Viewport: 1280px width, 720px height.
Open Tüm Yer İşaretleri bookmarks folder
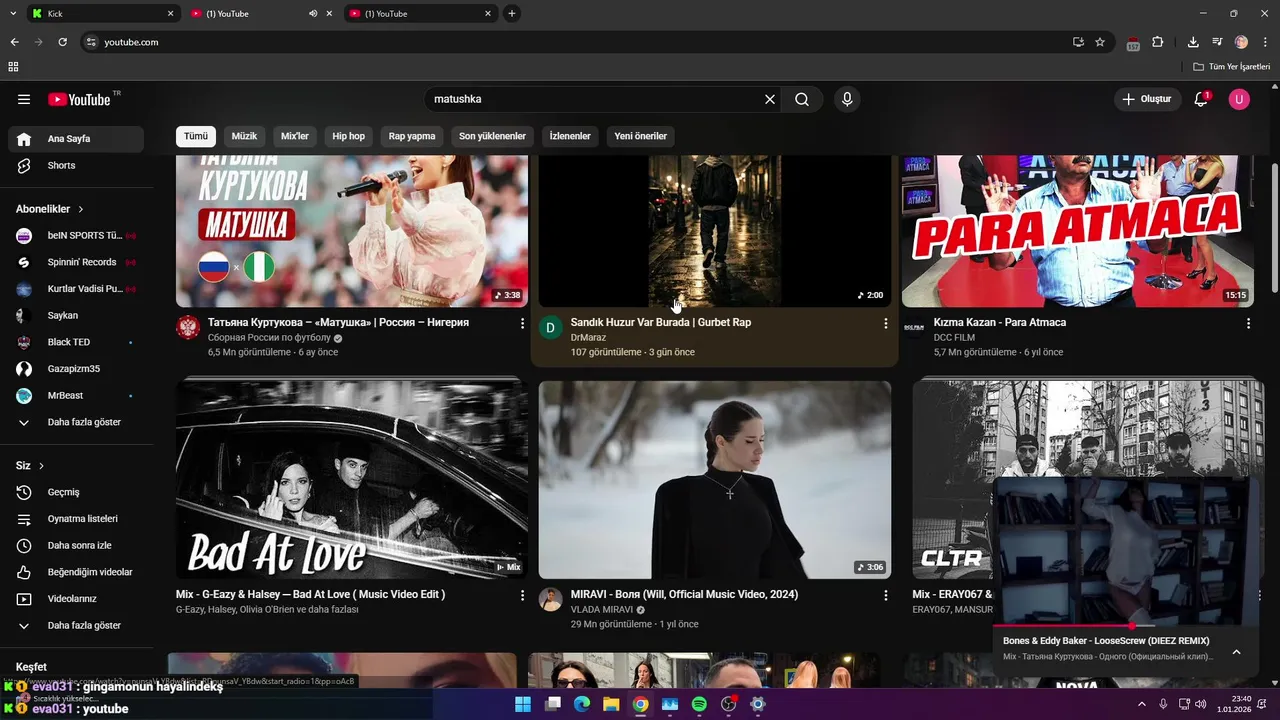click(1232, 67)
